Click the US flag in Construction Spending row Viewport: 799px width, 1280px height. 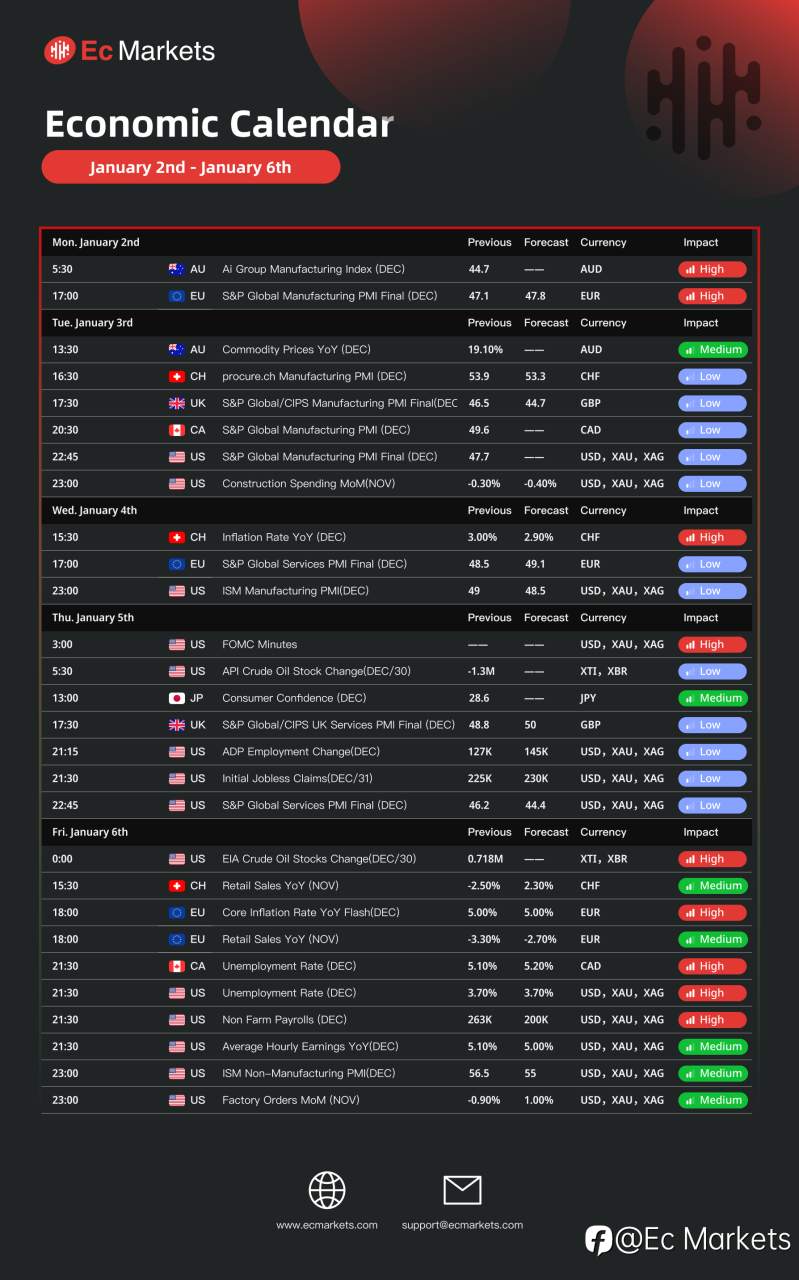(x=177, y=483)
